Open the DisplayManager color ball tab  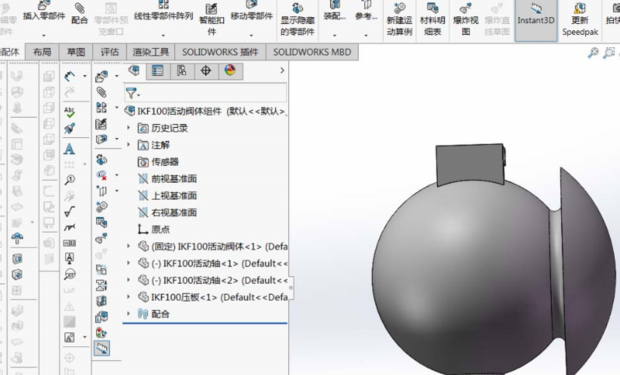(230, 71)
